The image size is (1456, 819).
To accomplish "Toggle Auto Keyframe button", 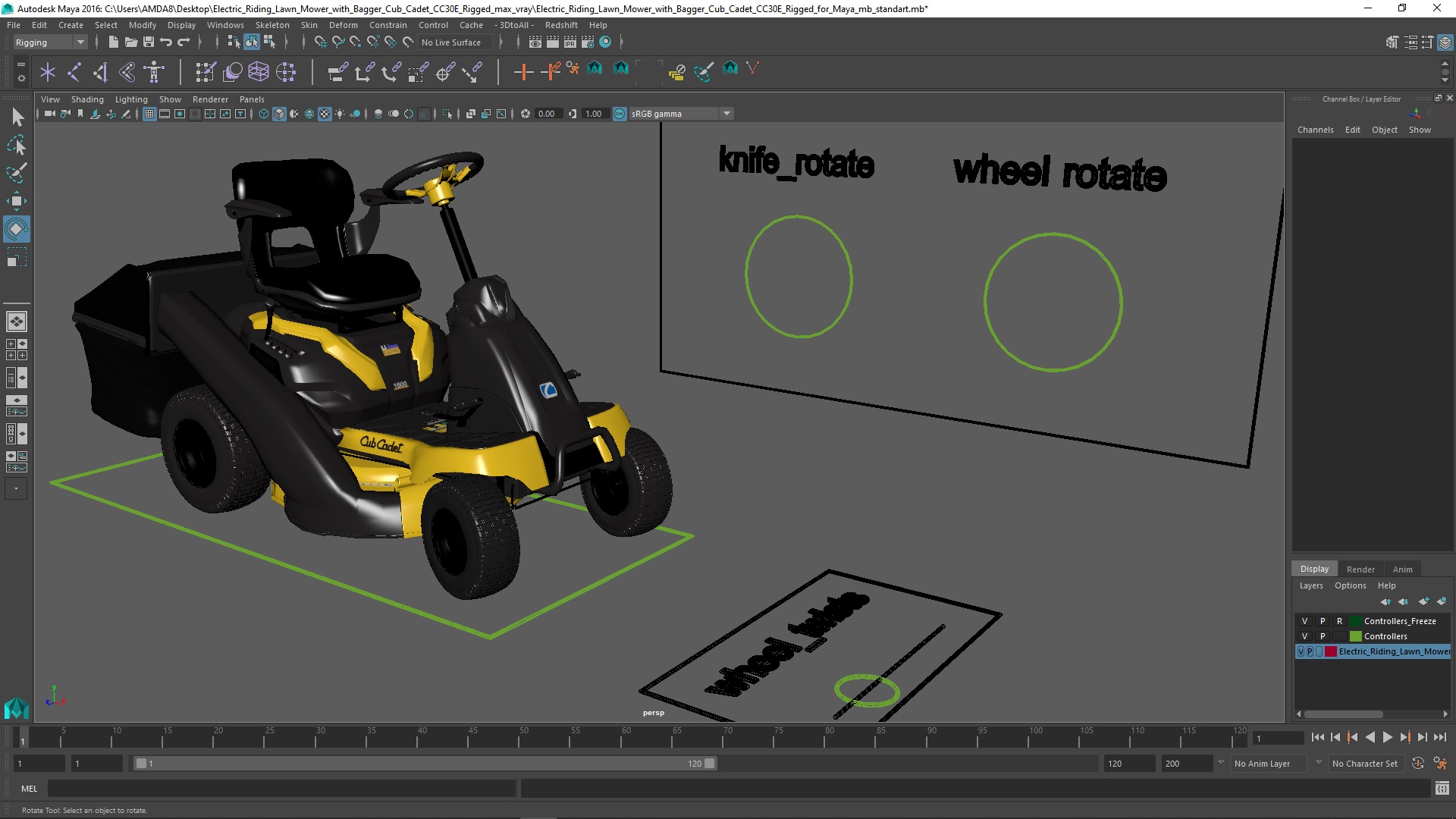I will [x=1417, y=764].
